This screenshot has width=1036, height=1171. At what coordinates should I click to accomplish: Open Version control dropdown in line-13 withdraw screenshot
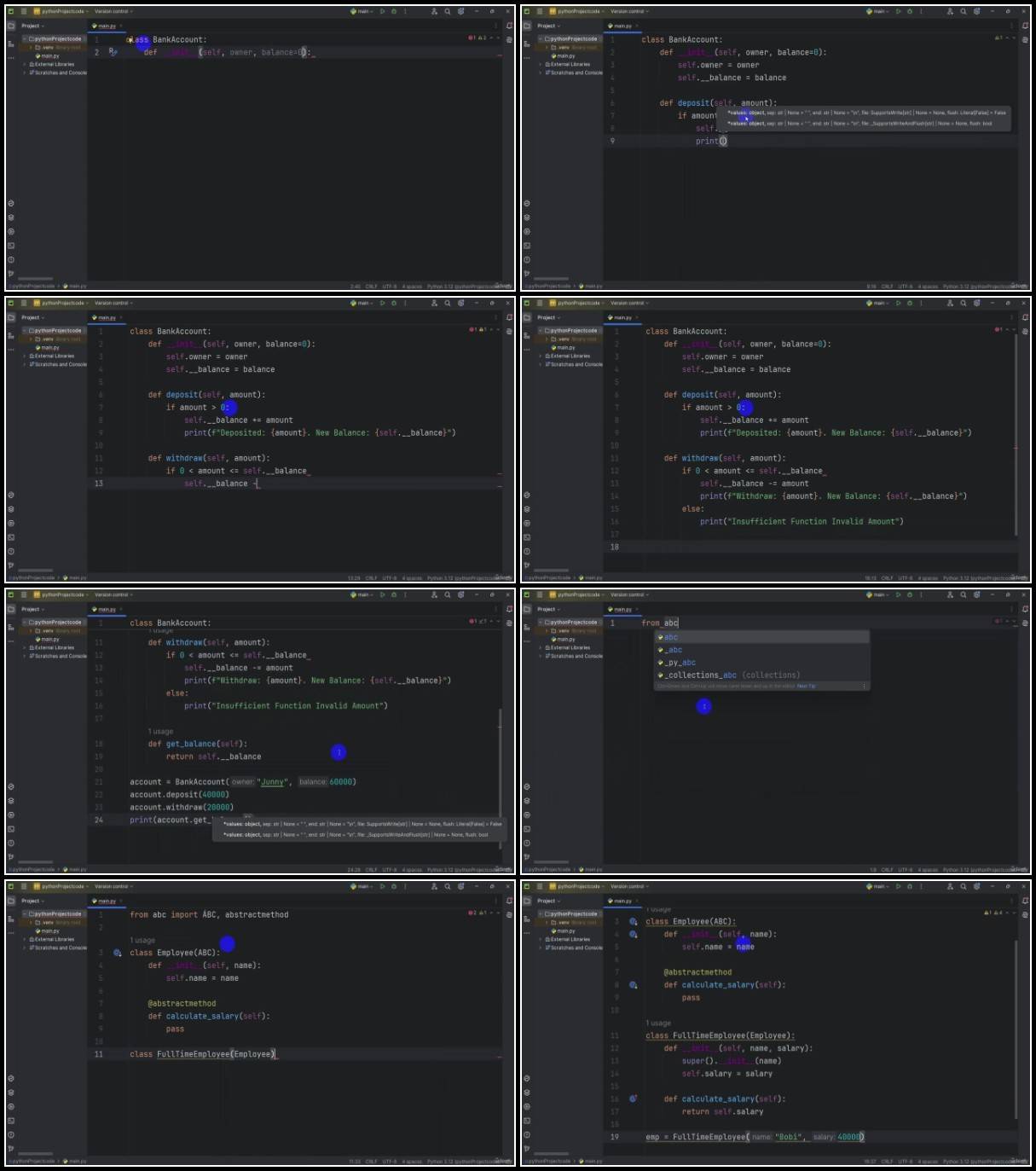pyautogui.click(x=113, y=304)
